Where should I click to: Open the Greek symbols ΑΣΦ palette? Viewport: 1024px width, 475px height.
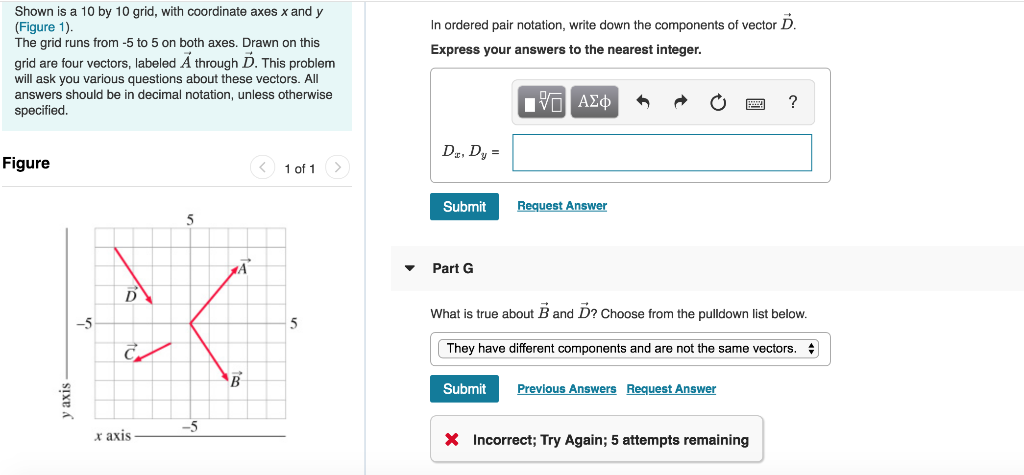pos(594,102)
